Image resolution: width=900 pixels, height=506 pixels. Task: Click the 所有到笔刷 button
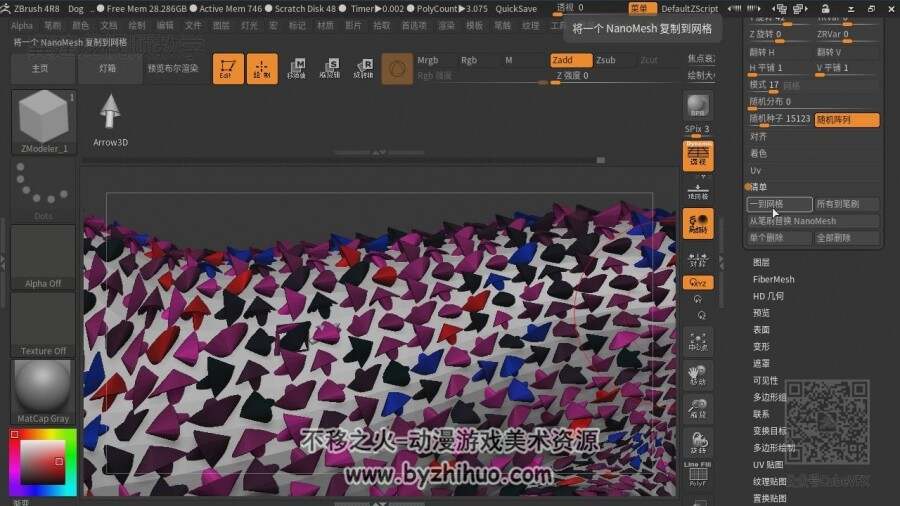pyautogui.click(x=847, y=204)
